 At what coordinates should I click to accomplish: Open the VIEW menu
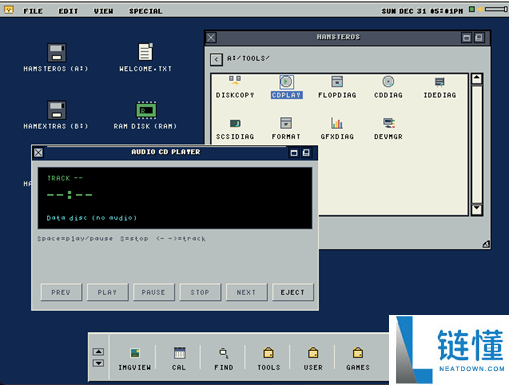tap(103, 11)
